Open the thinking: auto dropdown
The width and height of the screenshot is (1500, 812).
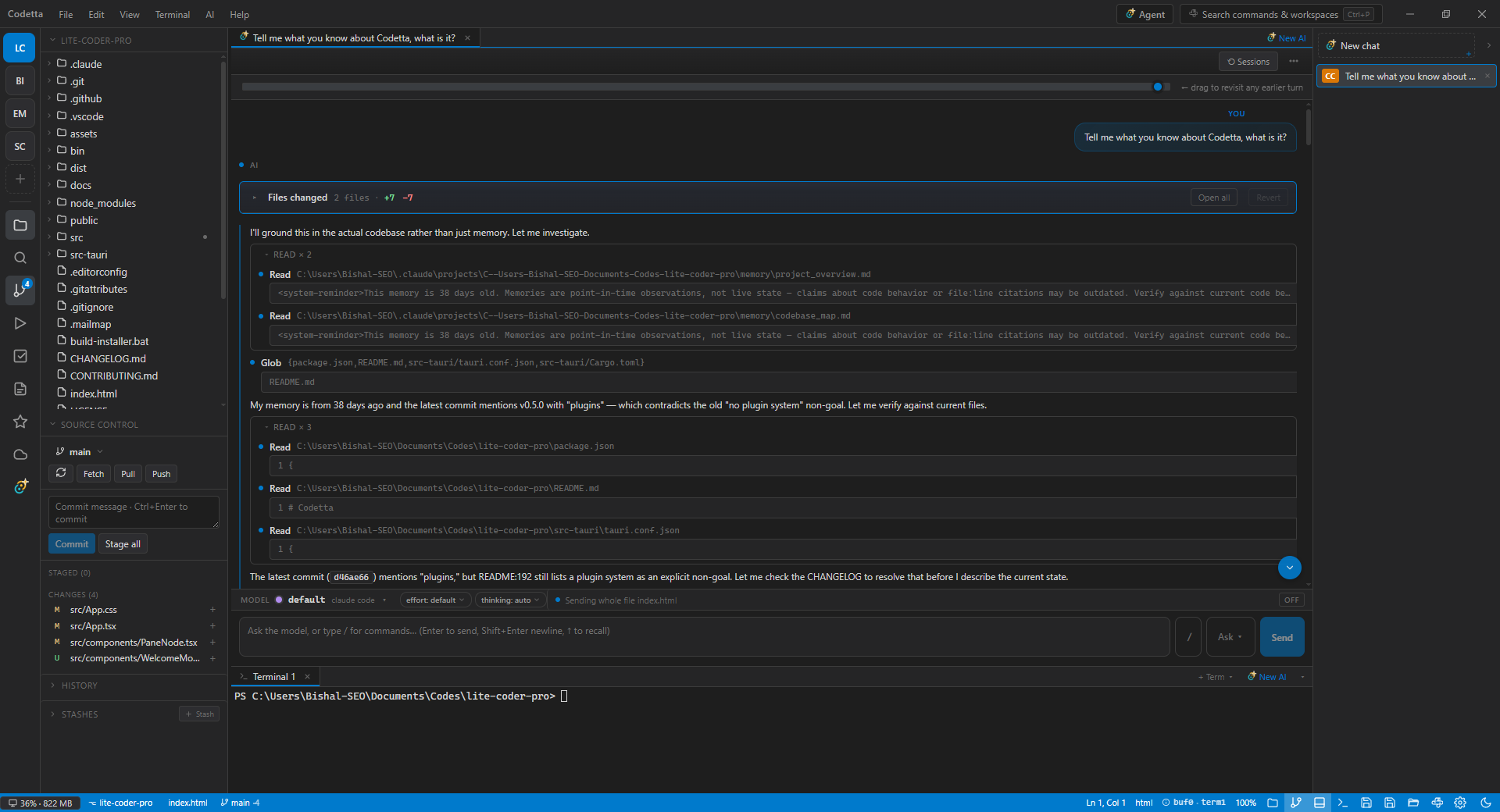click(510, 600)
